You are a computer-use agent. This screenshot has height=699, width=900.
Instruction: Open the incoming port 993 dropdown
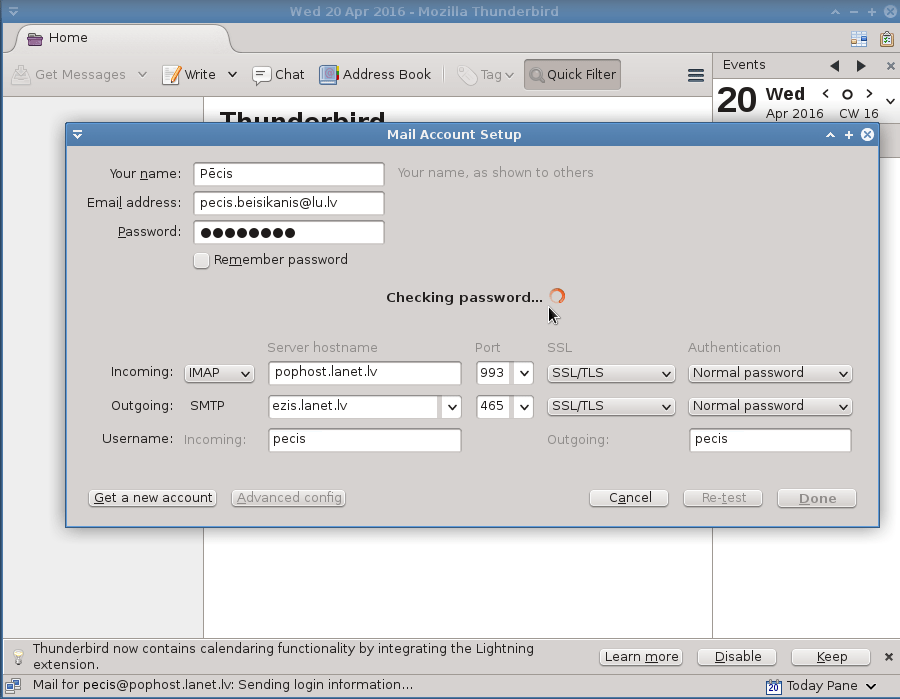click(x=523, y=373)
